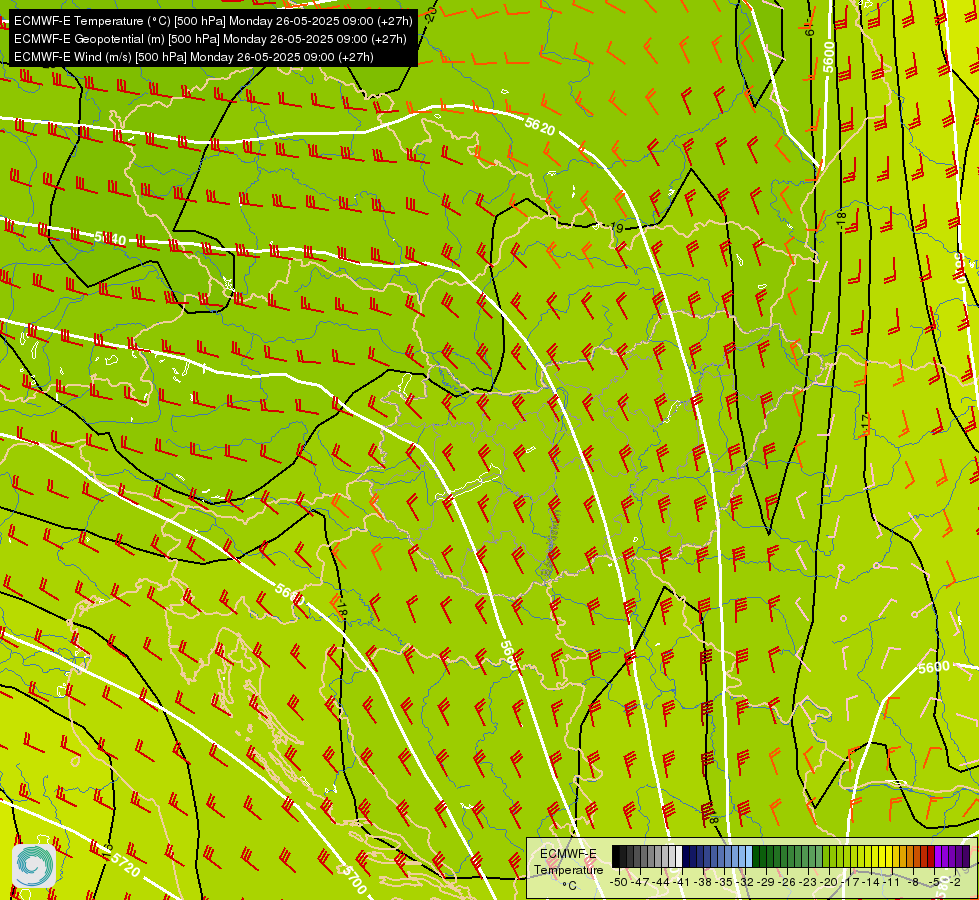The image size is (979, 900).
Task: Click the -47 value in the temperature legend
Action: 640,882
